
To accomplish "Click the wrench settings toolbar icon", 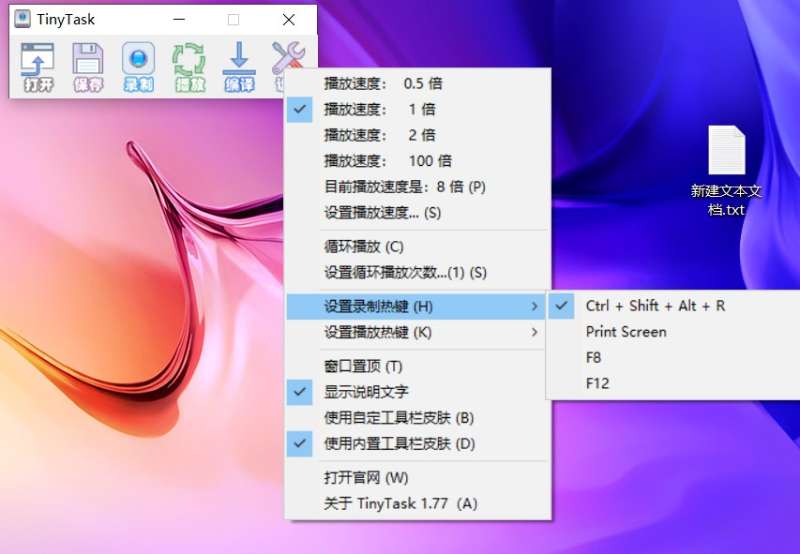I will pos(289,56).
